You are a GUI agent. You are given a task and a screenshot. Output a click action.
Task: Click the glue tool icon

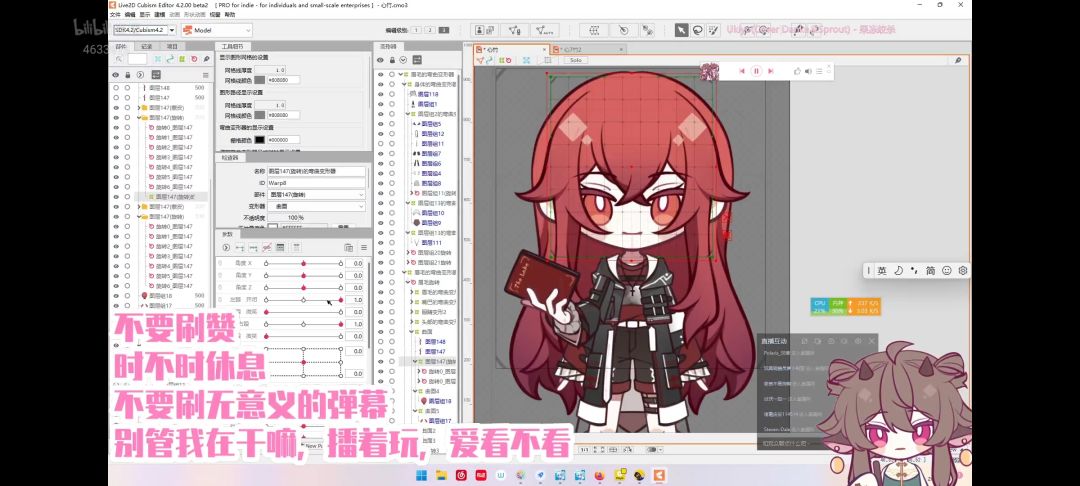647,30
